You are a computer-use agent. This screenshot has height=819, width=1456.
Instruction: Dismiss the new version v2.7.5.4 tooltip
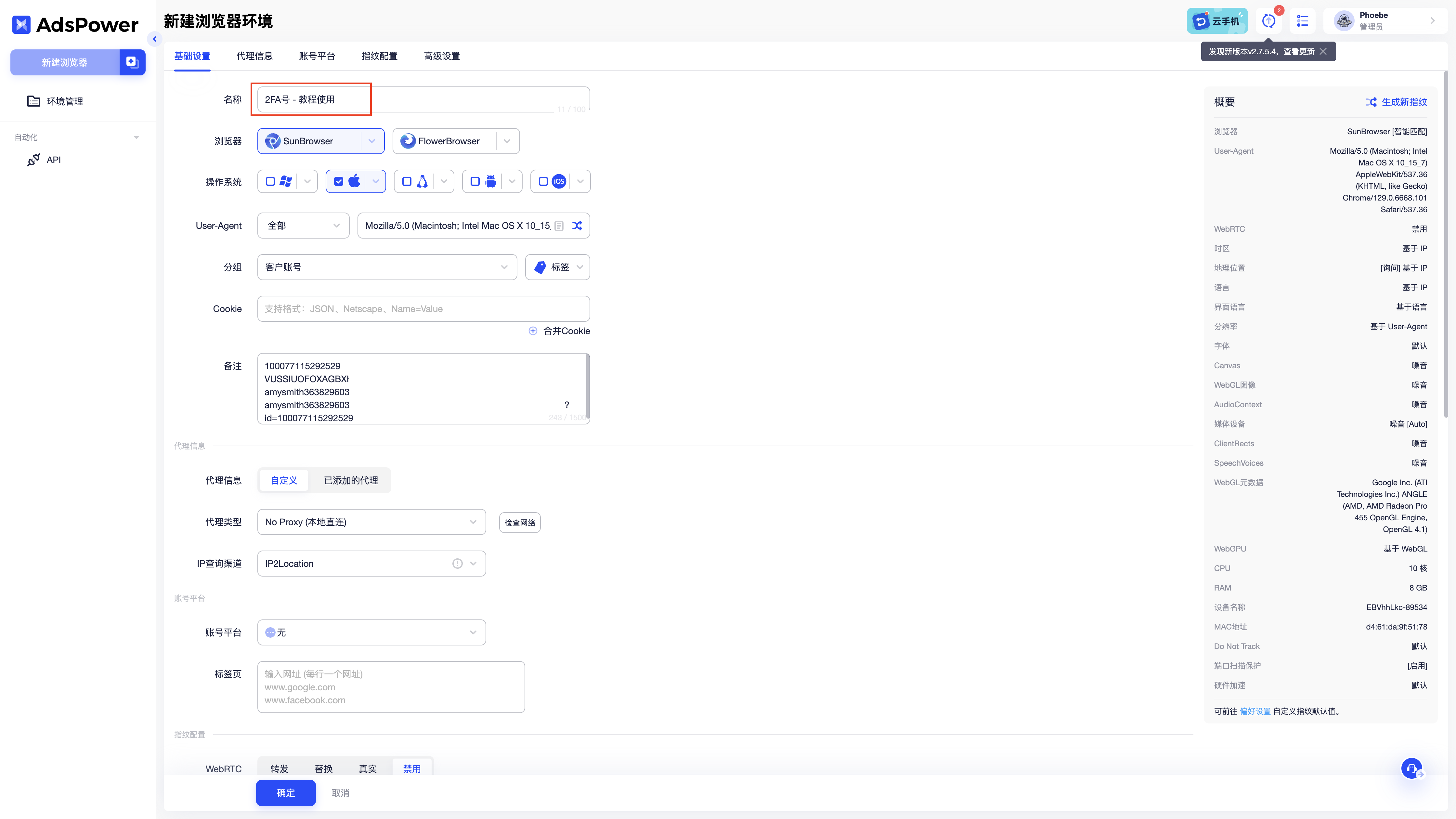[1323, 51]
